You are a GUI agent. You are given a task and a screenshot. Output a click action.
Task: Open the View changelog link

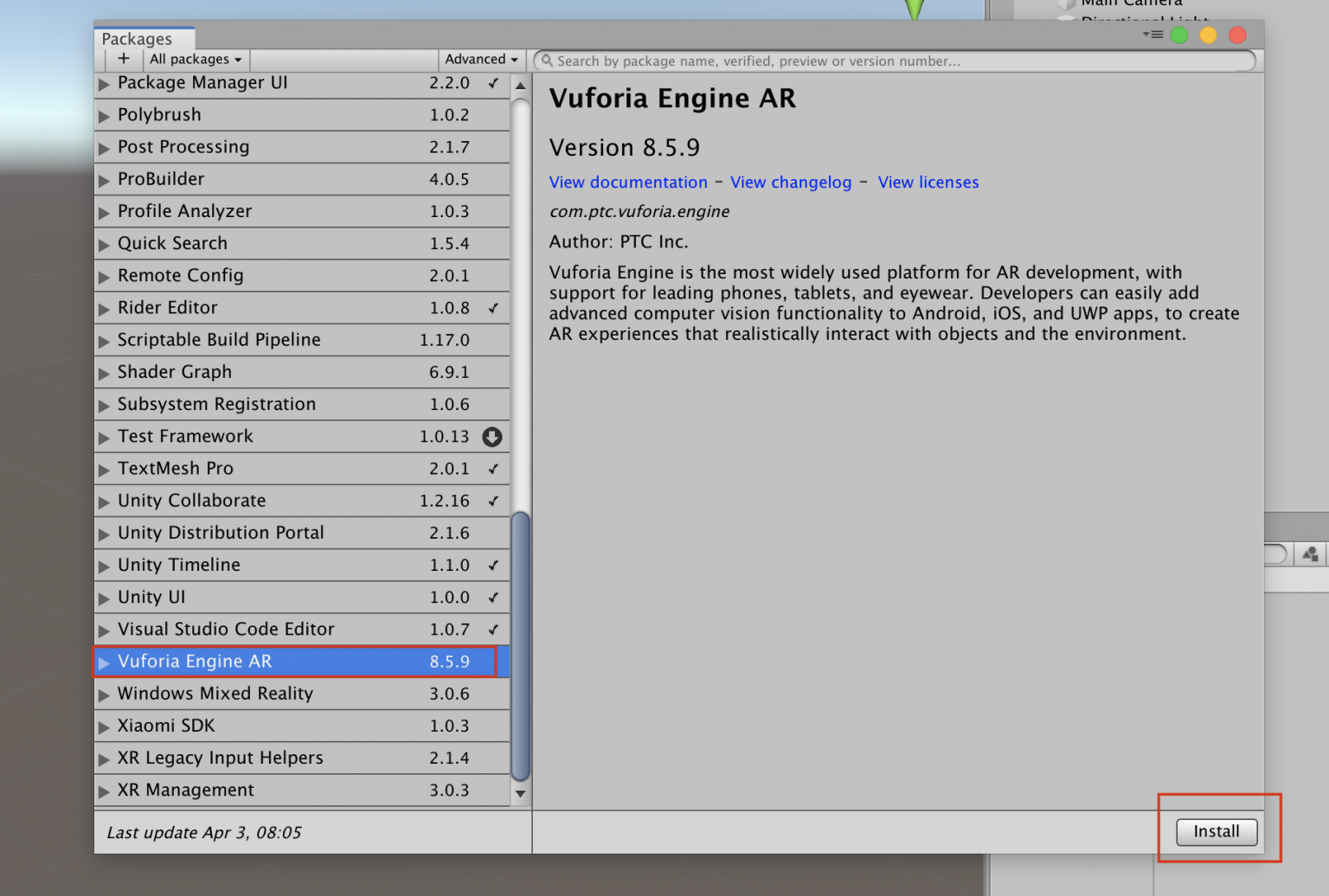pyautogui.click(x=790, y=182)
